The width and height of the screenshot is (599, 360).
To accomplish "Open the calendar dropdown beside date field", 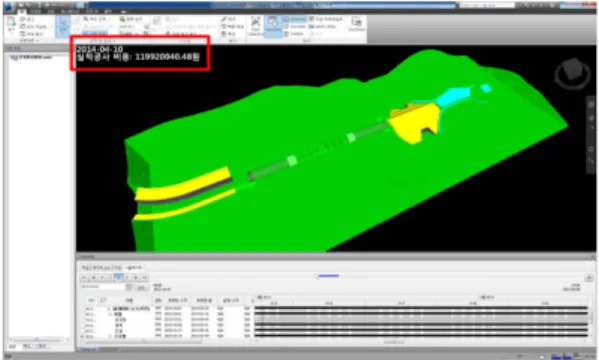I will point(129,287).
